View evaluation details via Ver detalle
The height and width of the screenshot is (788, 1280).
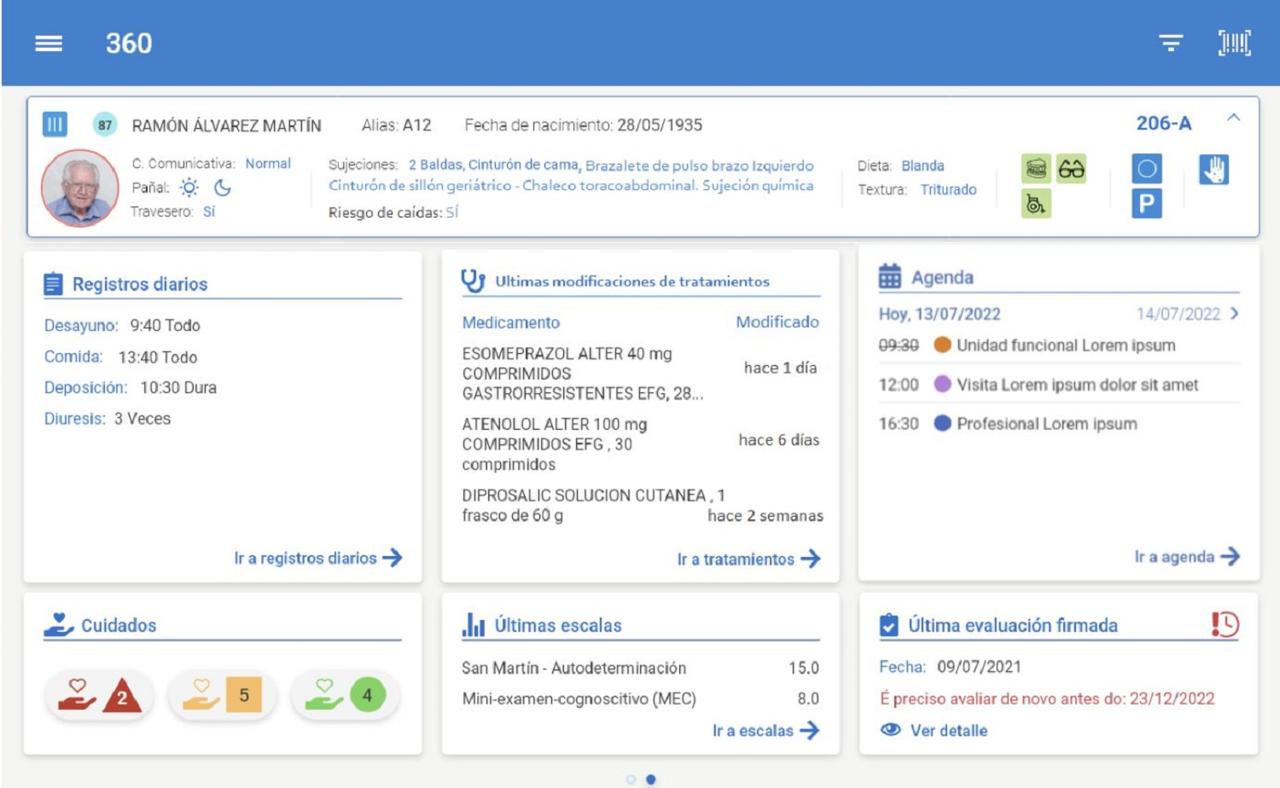935,730
